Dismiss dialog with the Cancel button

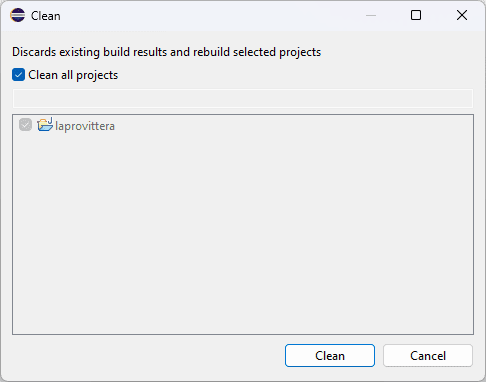click(428, 356)
